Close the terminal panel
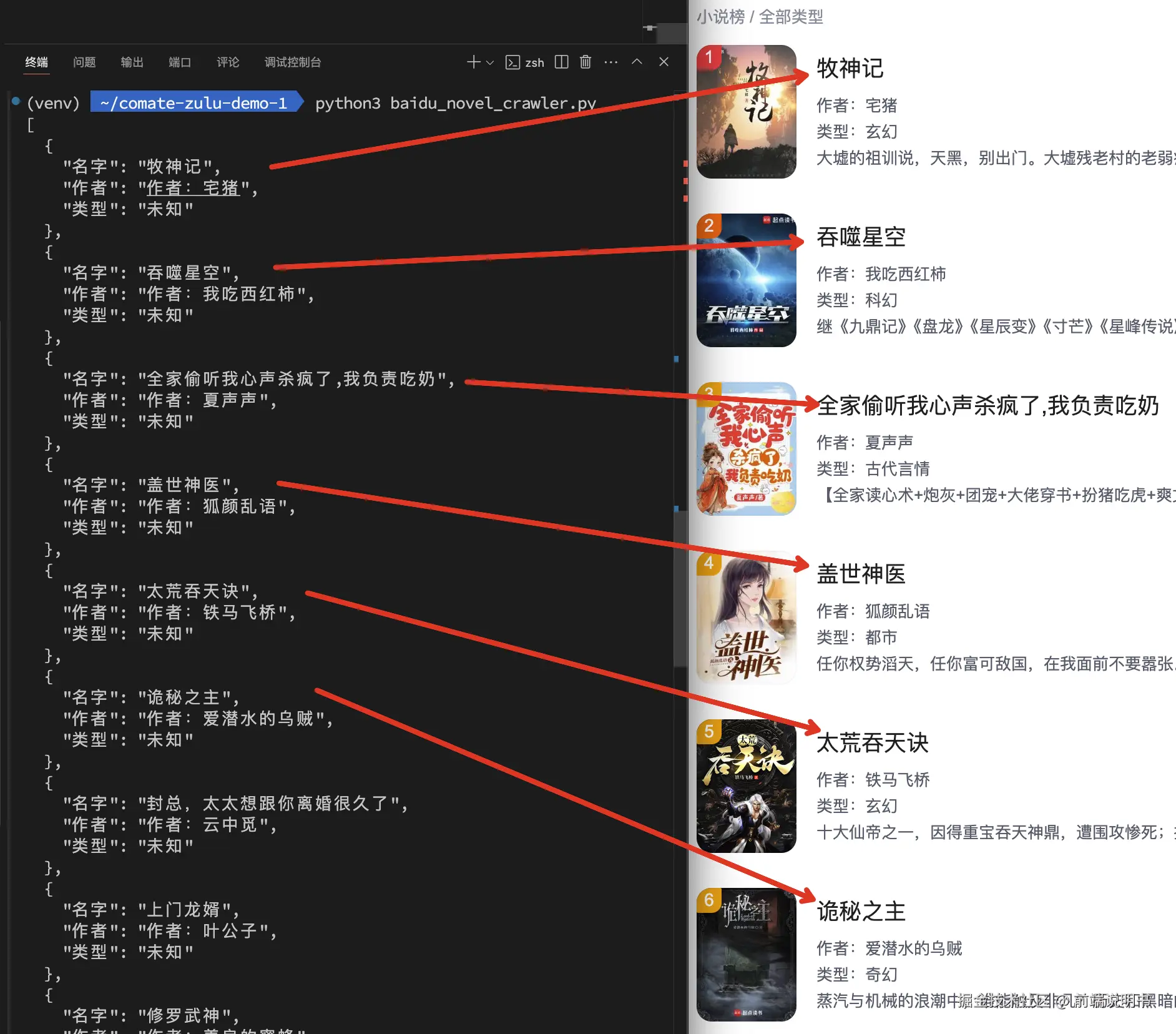1176x1034 pixels. [664, 61]
